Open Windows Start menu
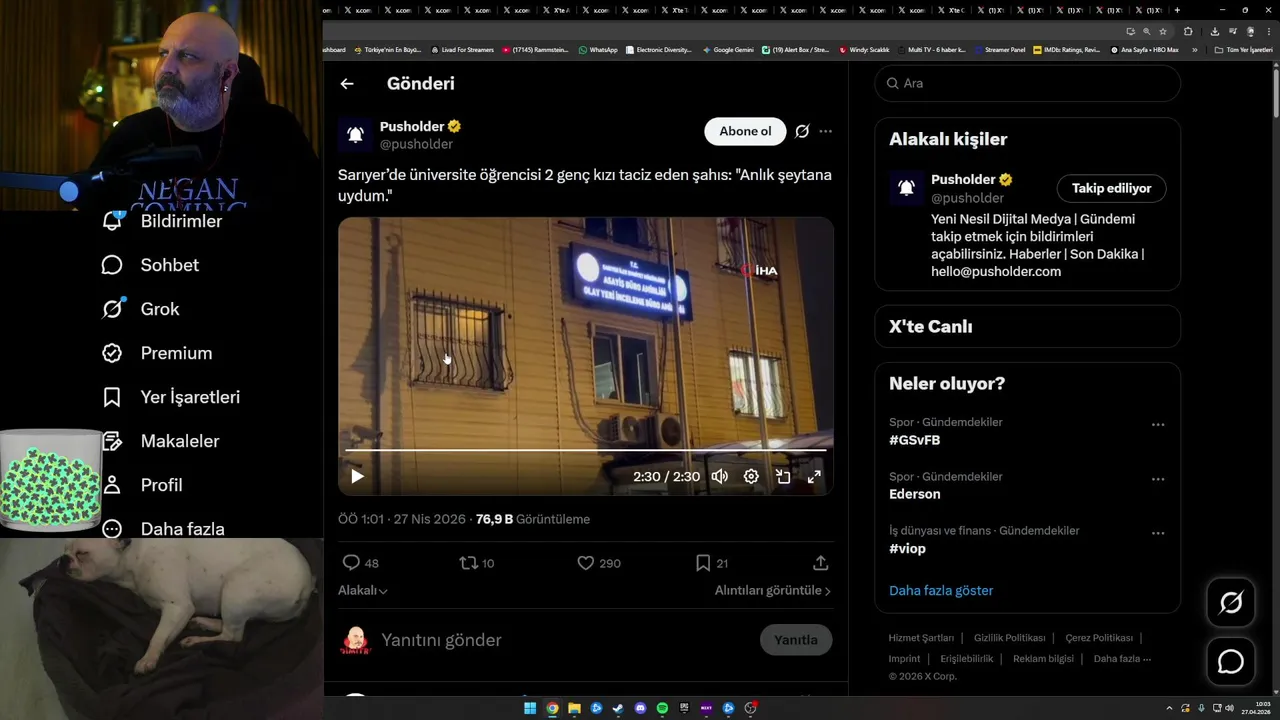Screen dimensions: 1280x720 (530, 708)
